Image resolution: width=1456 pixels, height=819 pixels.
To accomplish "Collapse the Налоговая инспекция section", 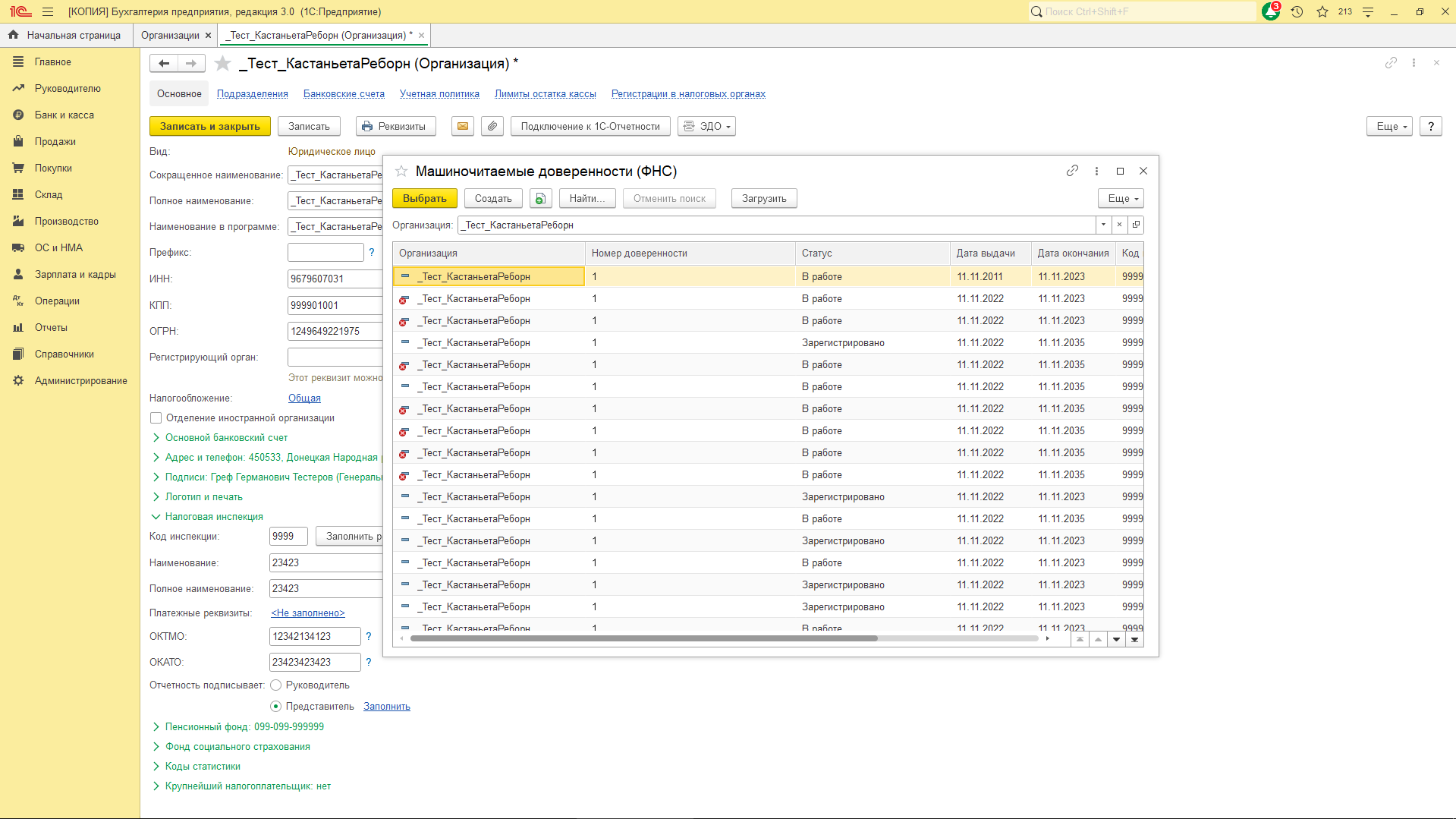I will point(207,517).
